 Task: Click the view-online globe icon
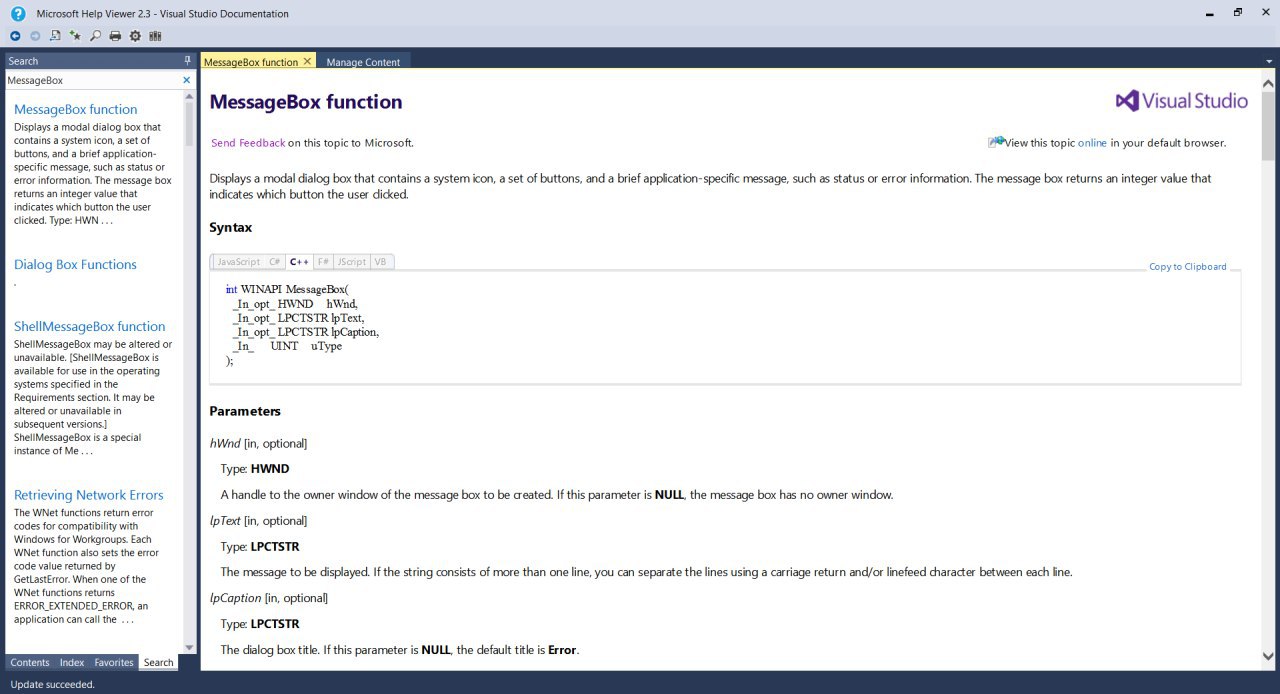pyautogui.click(x=995, y=143)
